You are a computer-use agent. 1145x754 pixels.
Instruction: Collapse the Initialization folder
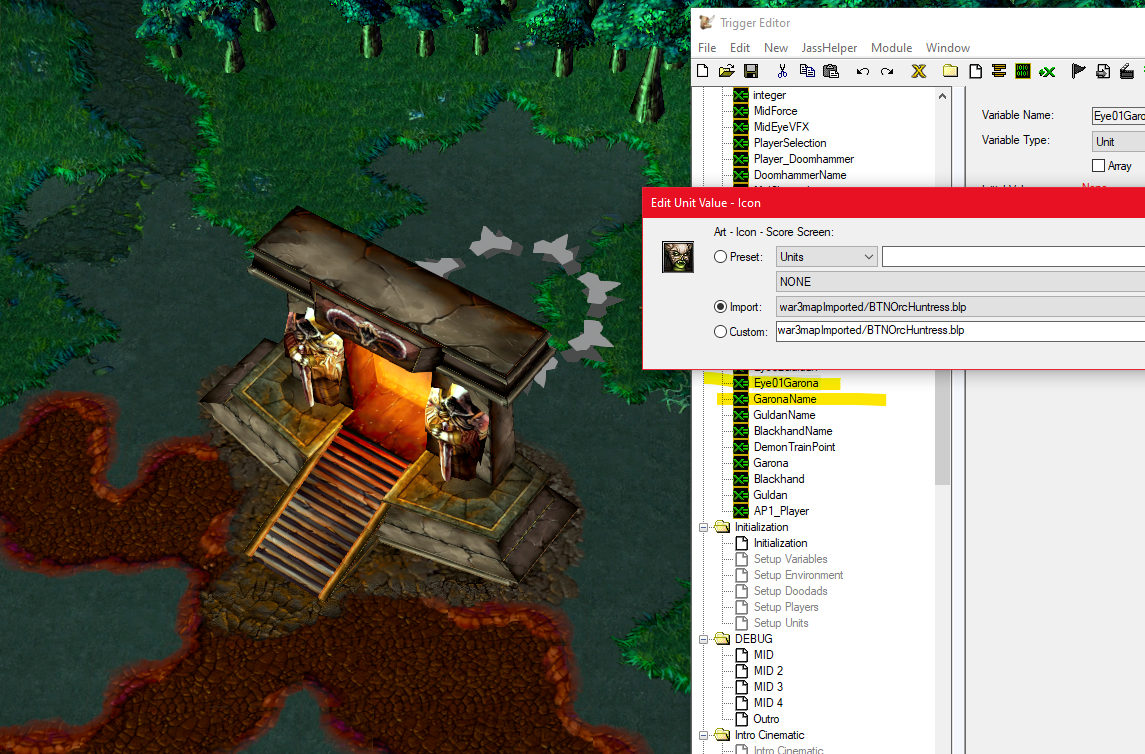704,527
